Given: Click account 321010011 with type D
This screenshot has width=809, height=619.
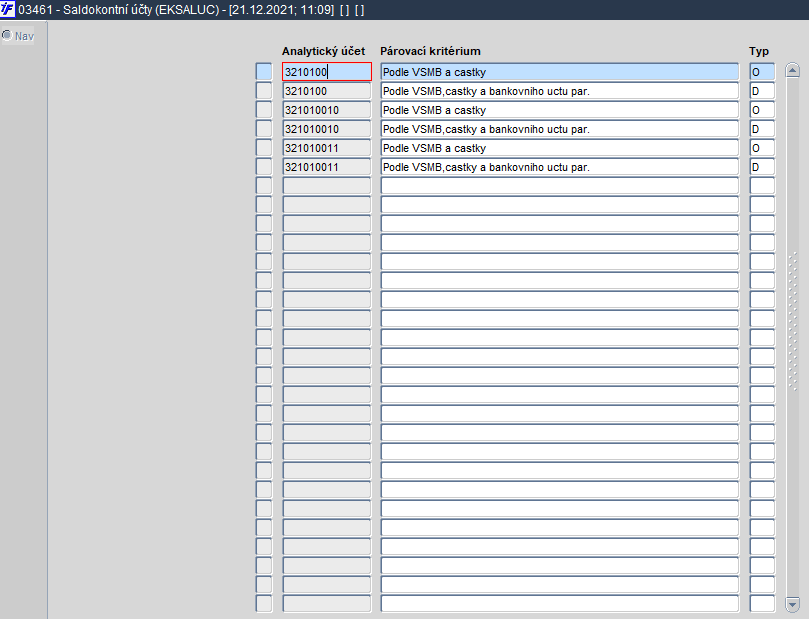Looking at the screenshot, I should coord(327,167).
